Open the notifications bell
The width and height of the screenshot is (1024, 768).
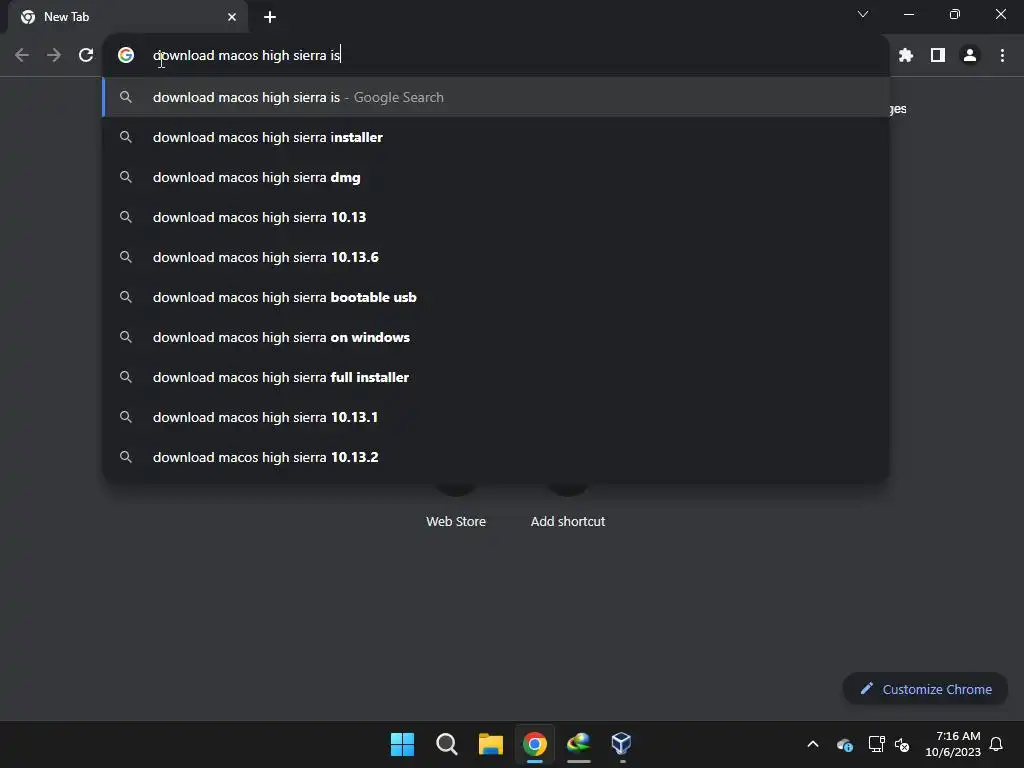996,744
